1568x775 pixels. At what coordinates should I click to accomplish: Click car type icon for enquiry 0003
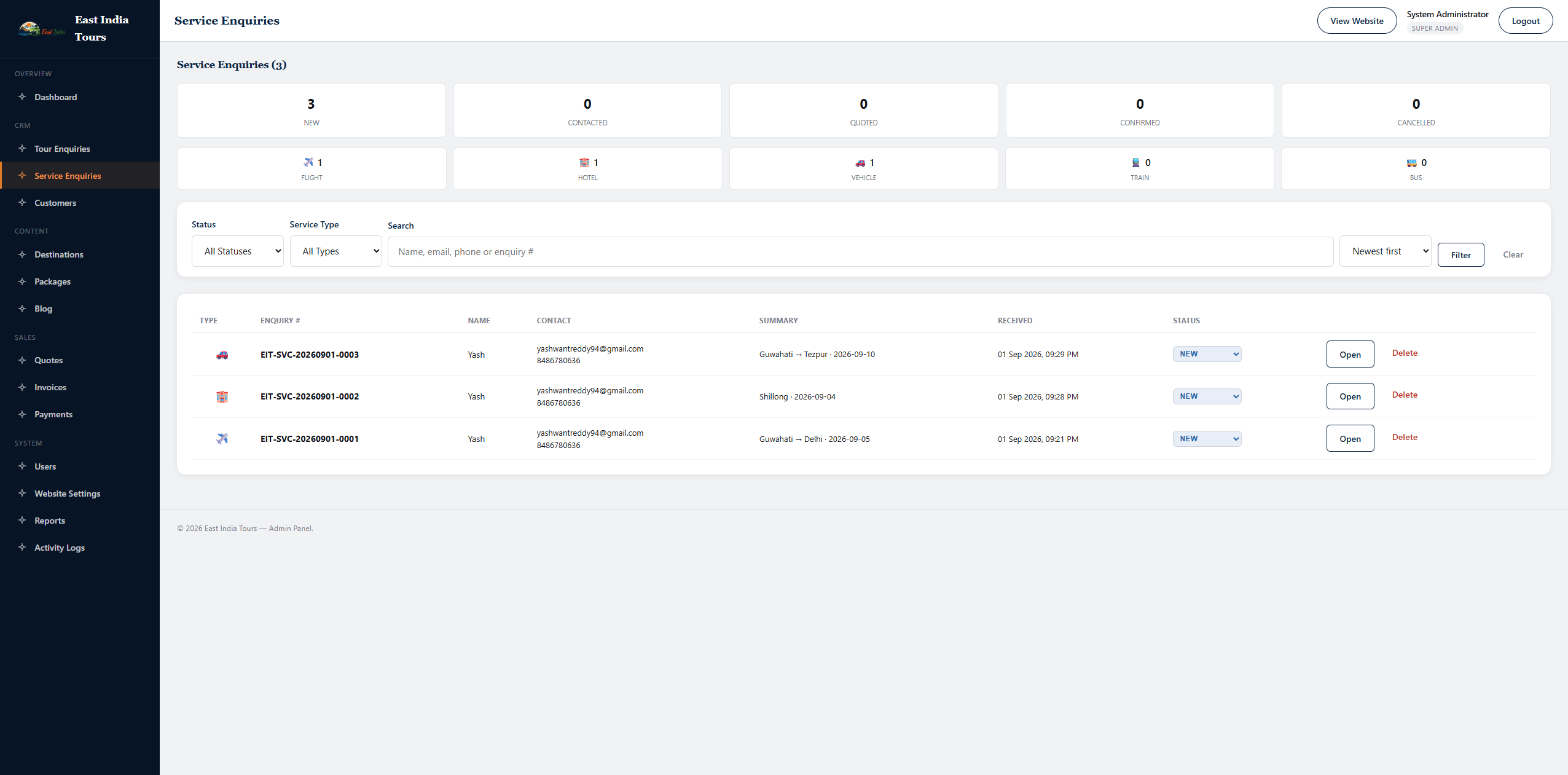point(222,355)
